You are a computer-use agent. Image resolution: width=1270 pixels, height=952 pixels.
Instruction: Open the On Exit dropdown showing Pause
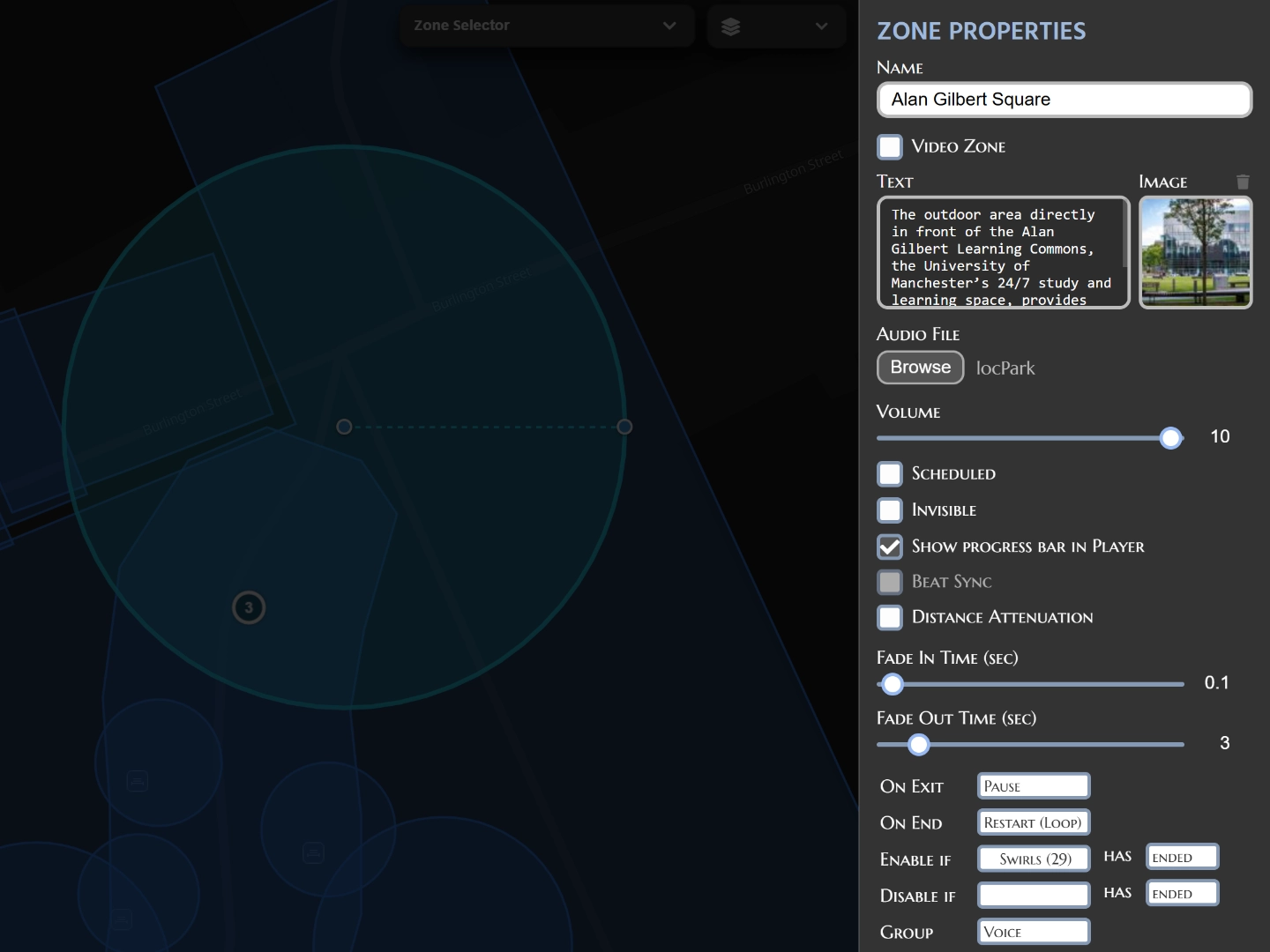(1034, 786)
